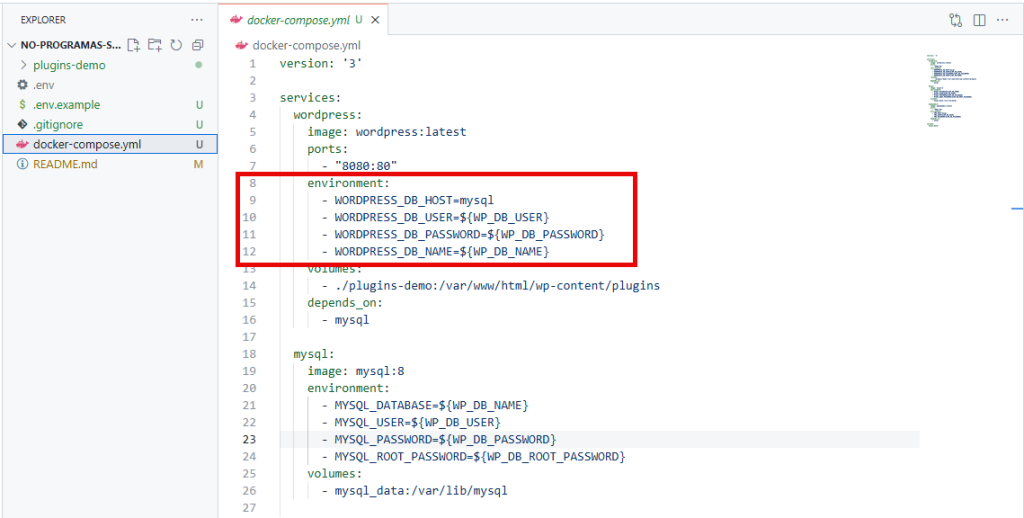
Task: Open Explorer panel Views and More Actions
Action: pos(194,19)
